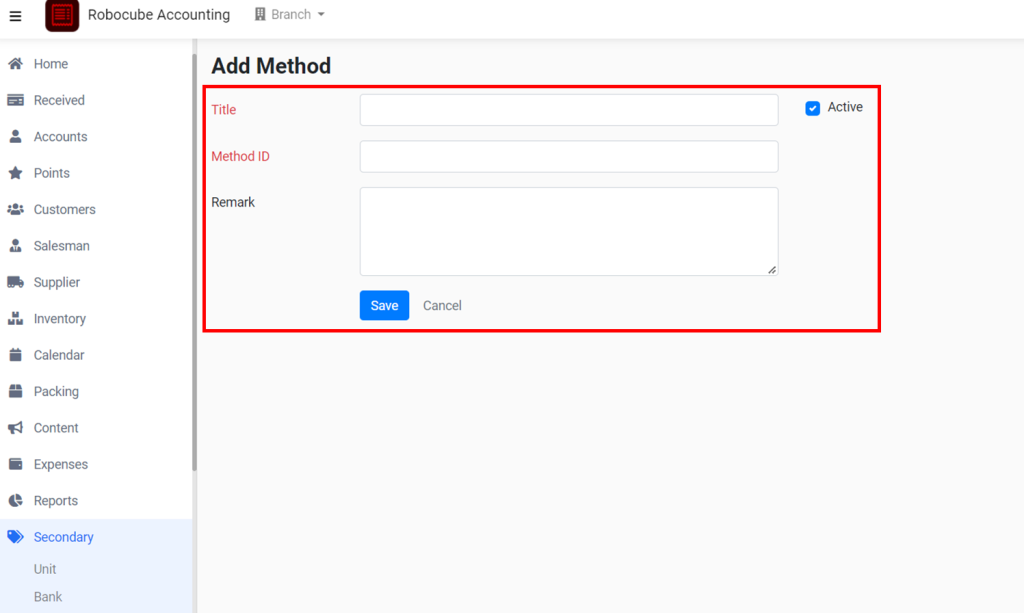This screenshot has width=1024, height=613.
Task: Click the sidebar vertical scrollbar
Action: [x=194, y=261]
